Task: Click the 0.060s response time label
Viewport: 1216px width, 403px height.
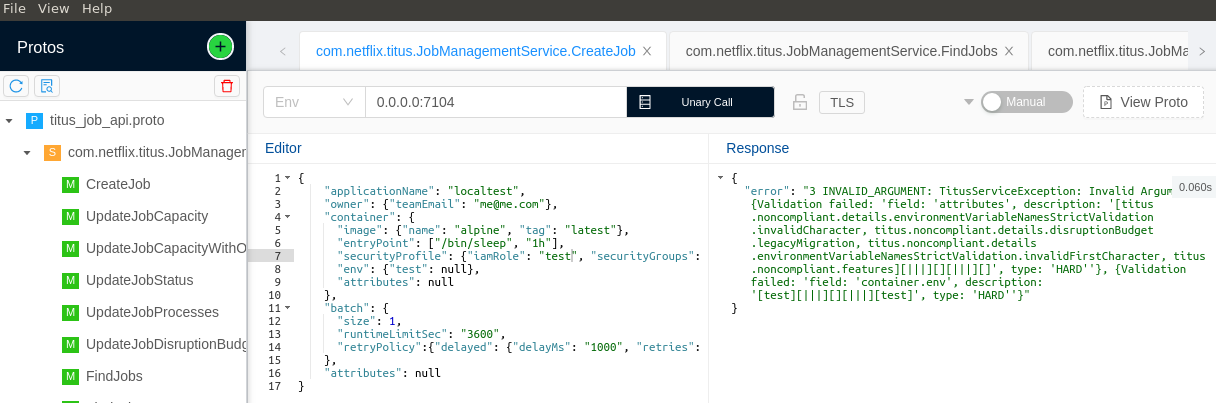Action: pos(1195,187)
